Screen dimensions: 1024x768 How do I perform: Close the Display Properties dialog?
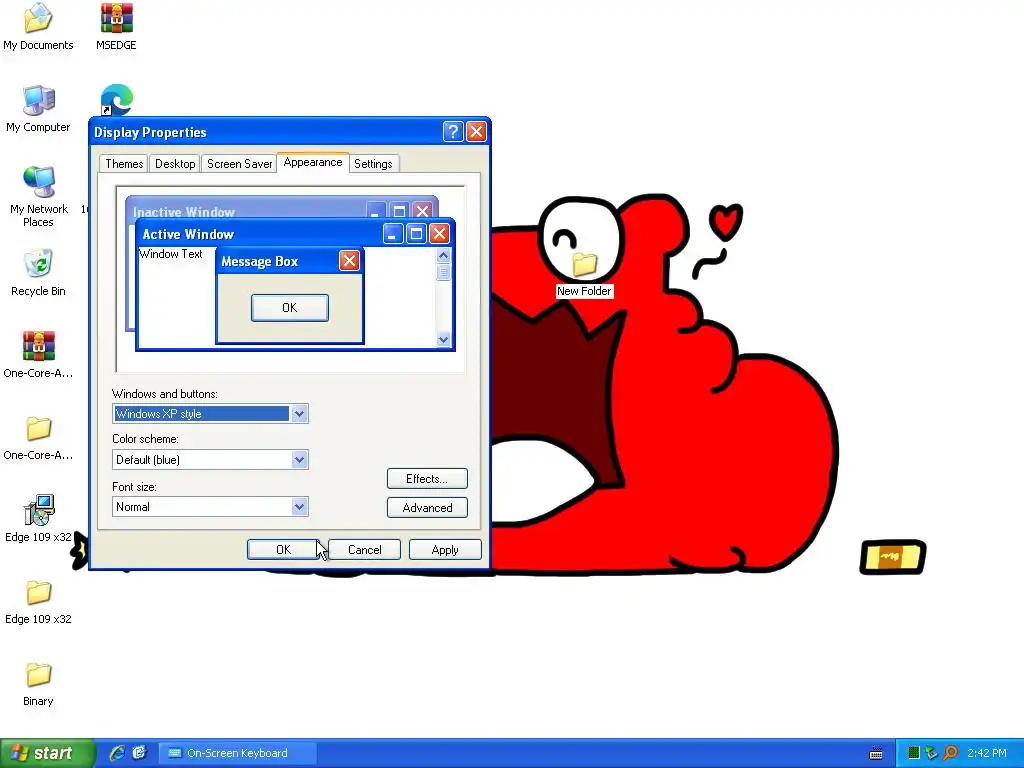pos(477,132)
